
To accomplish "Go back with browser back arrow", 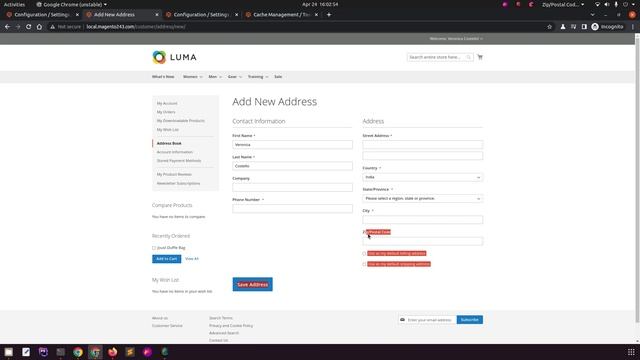I will tap(7, 27).
